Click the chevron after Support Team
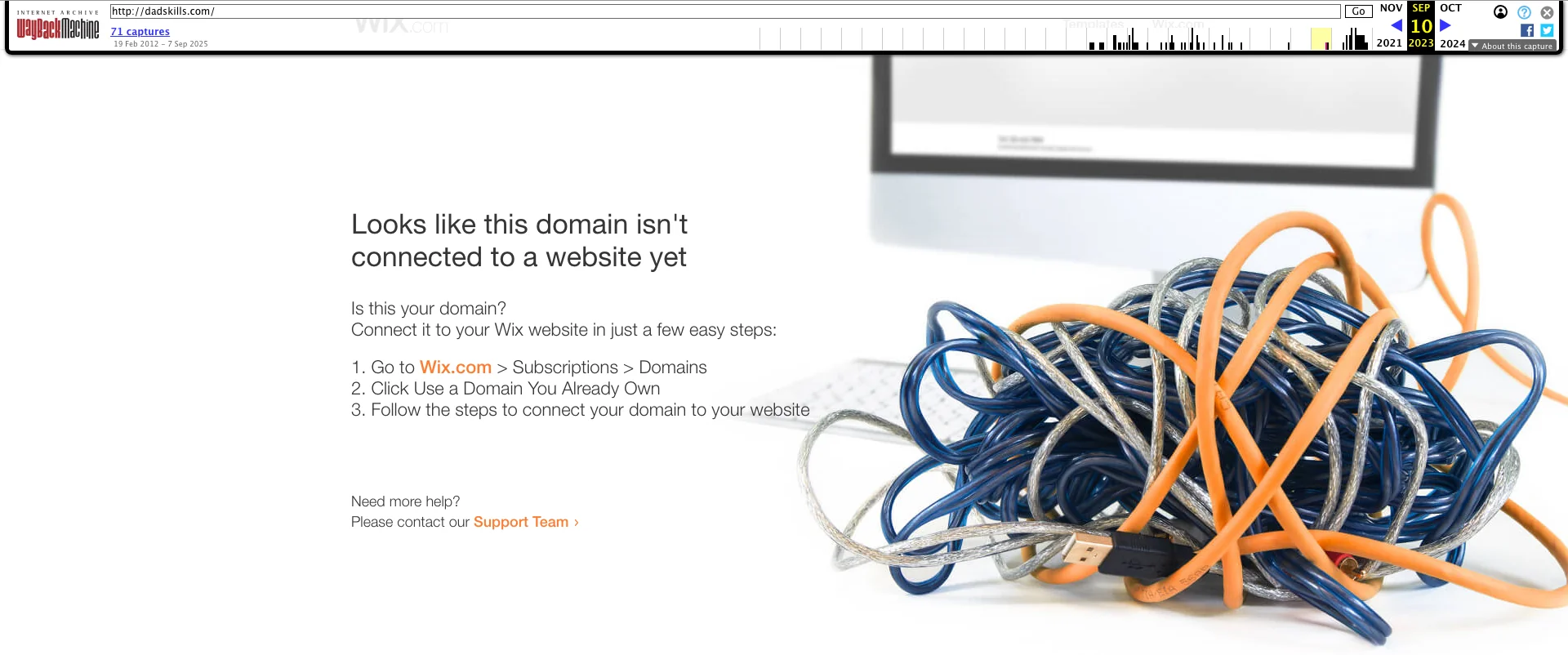The width and height of the screenshot is (1568, 655). 577,523
